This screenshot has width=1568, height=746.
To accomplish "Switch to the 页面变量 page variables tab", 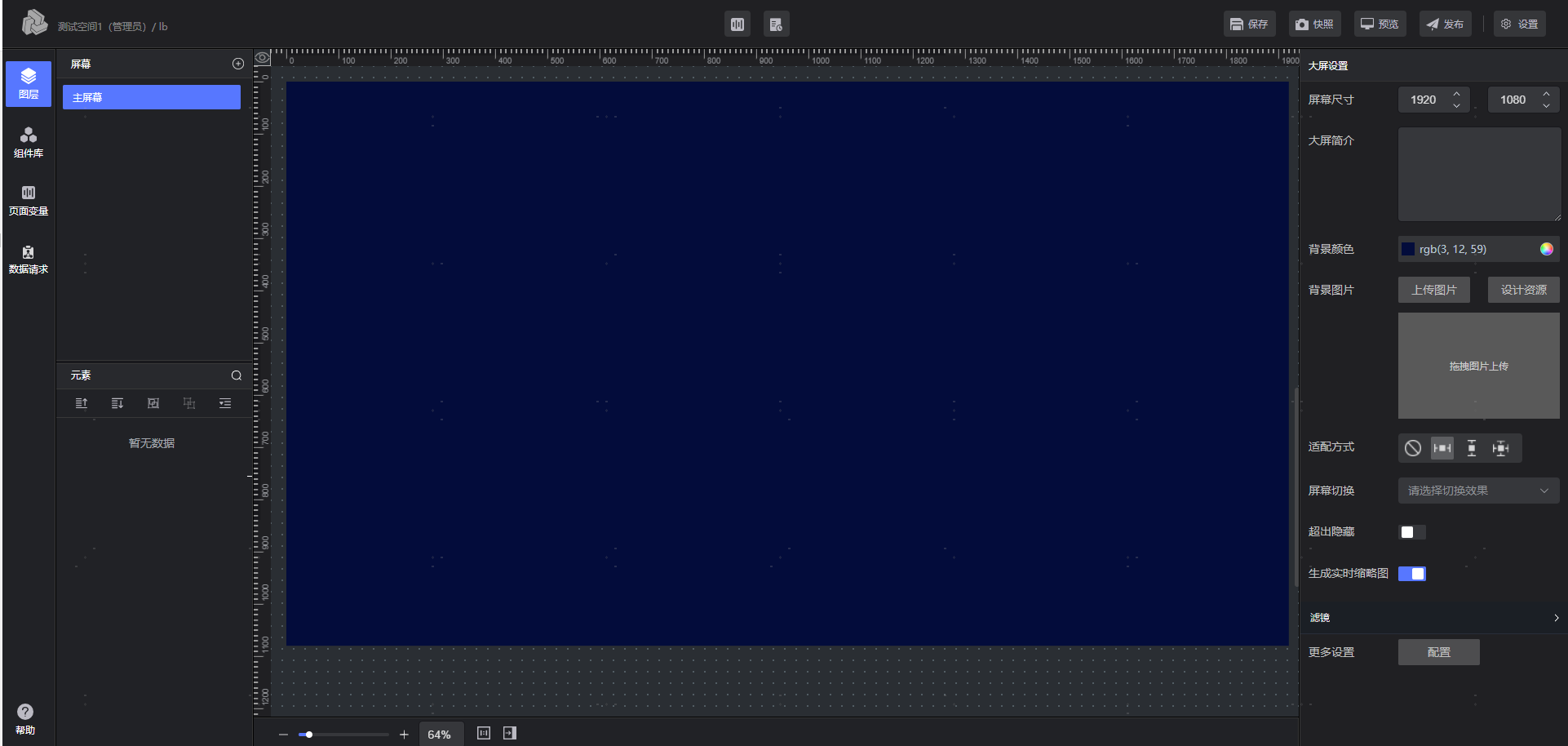I will [29, 200].
